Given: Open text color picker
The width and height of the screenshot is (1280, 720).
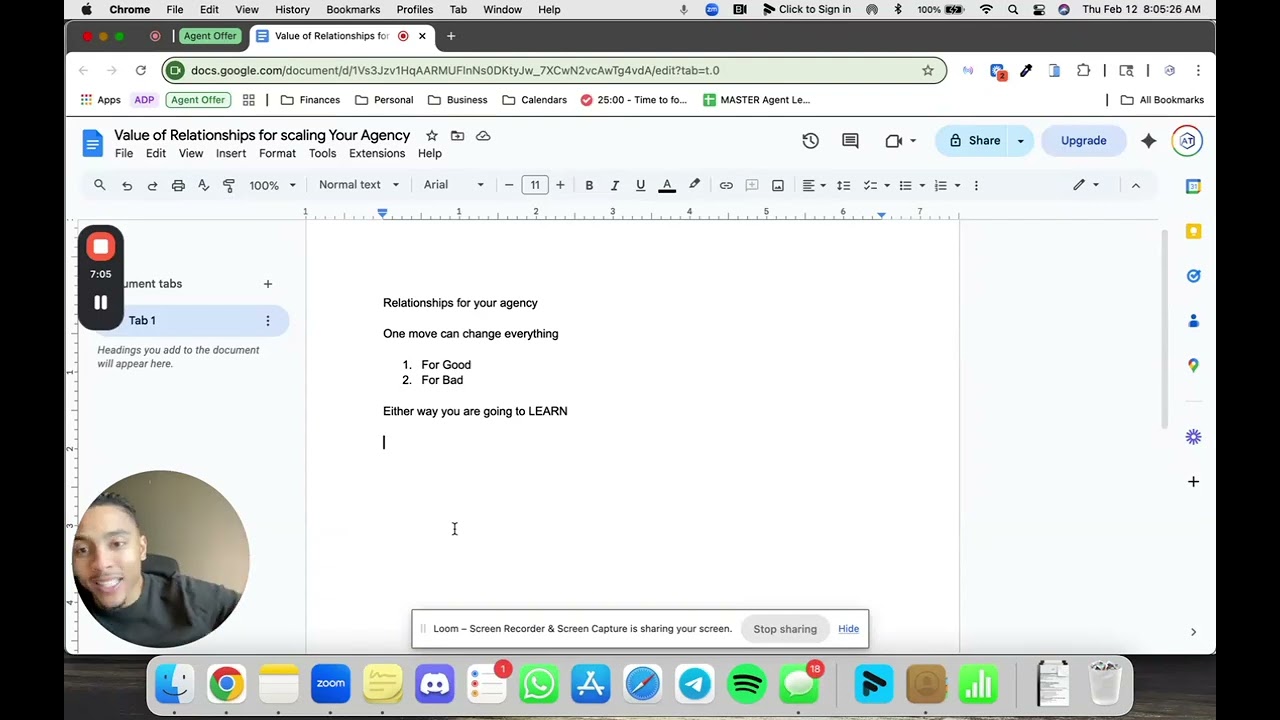Looking at the screenshot, I should coord(666,185).
